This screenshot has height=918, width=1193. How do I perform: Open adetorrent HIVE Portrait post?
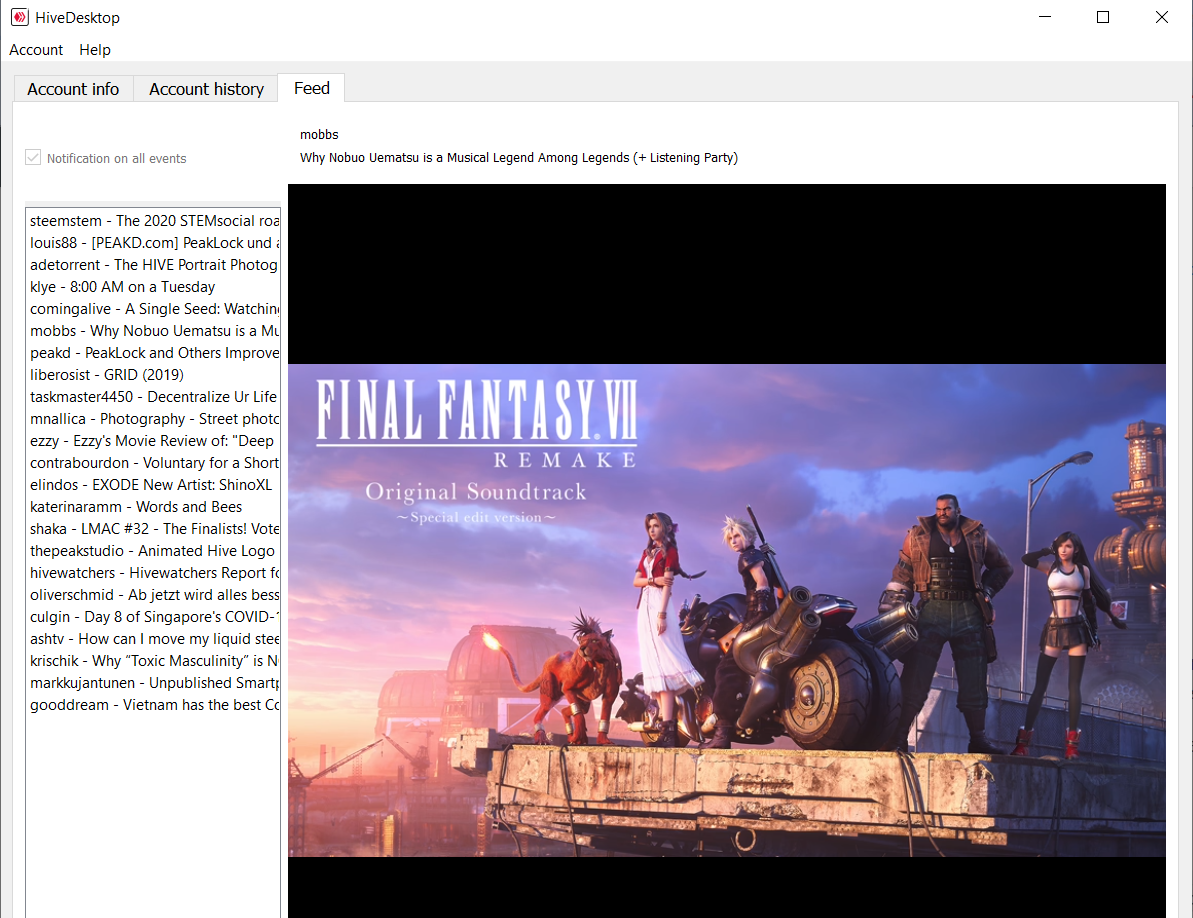[x=154, y=265]
